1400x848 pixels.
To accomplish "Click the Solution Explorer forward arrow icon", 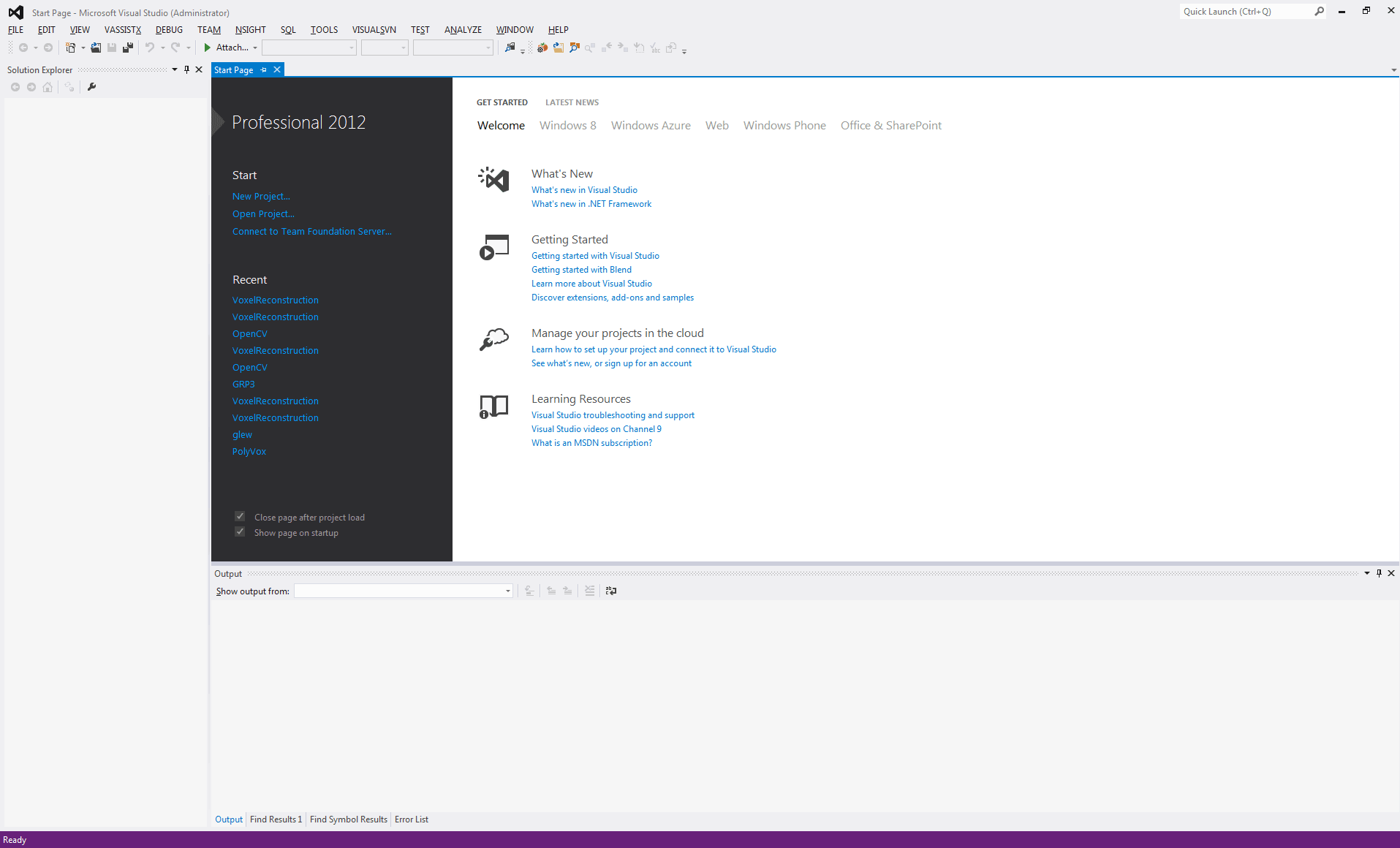I will (x=31, y=87).
